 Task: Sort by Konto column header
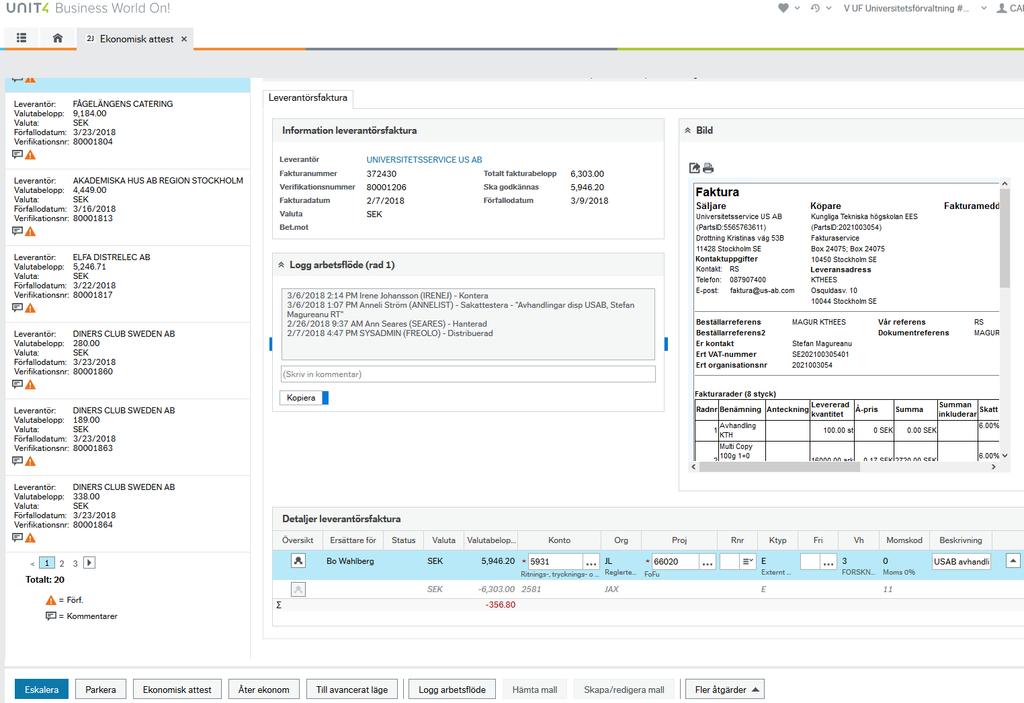point(559,540)
